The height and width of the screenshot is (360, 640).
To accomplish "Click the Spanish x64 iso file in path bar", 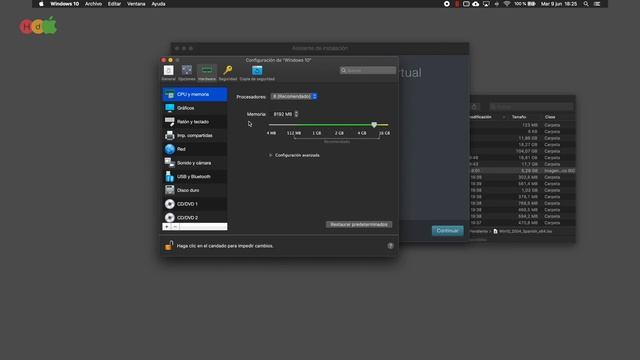I will 522,231.
